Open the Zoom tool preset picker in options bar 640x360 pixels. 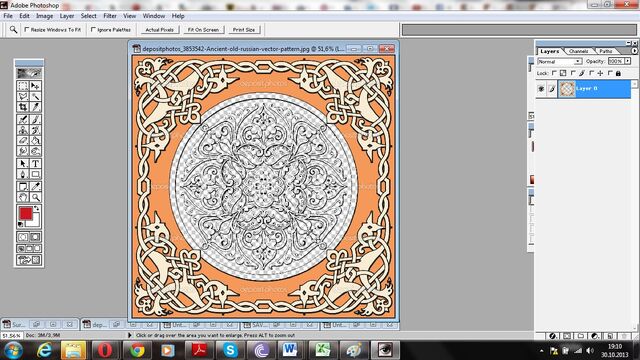point(13,29)
